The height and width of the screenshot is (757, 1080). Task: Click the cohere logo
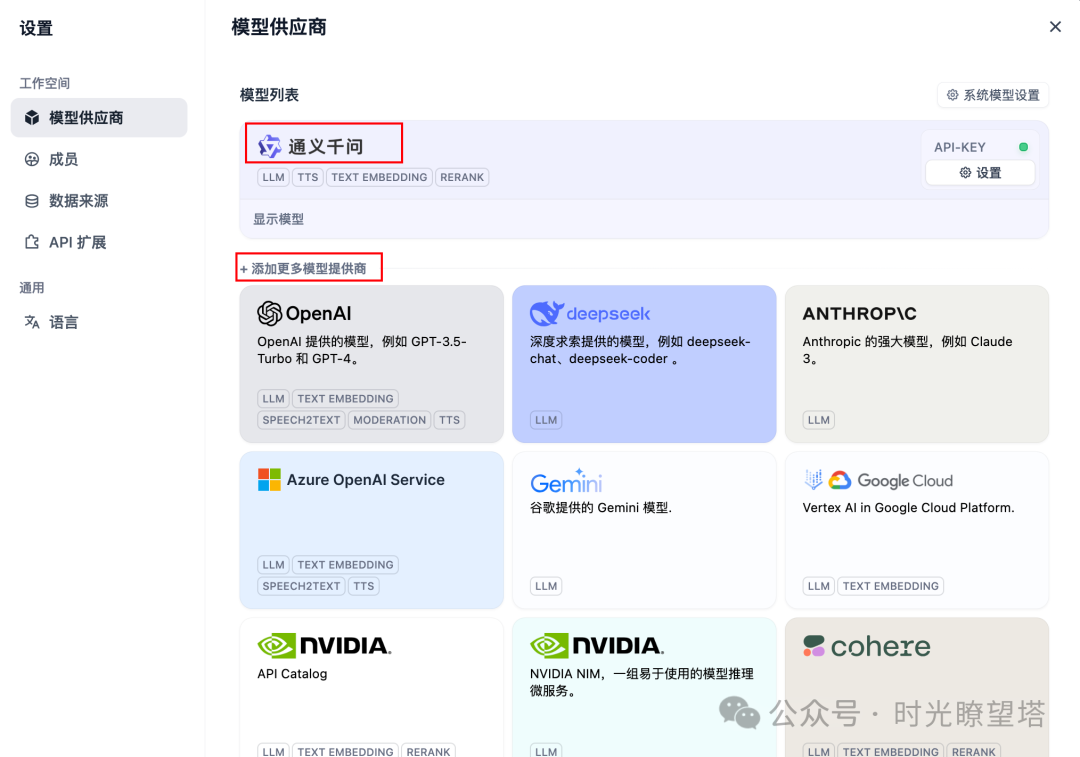pos(866,646)
